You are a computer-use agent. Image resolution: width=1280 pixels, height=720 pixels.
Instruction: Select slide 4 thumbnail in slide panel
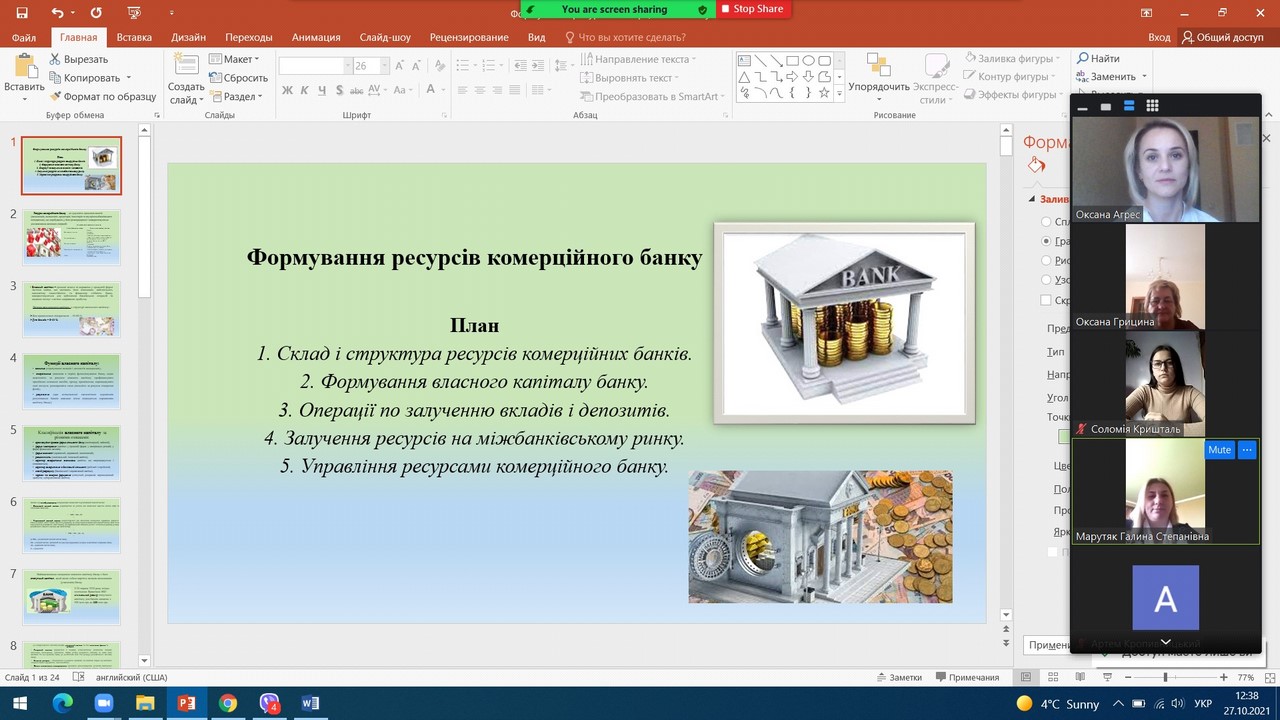pyautogui.click(x=72, y=381)
